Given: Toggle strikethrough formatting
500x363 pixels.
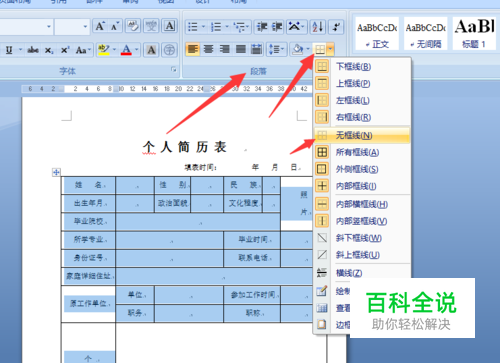Looking at the screenshot, I should pos(33,50).
